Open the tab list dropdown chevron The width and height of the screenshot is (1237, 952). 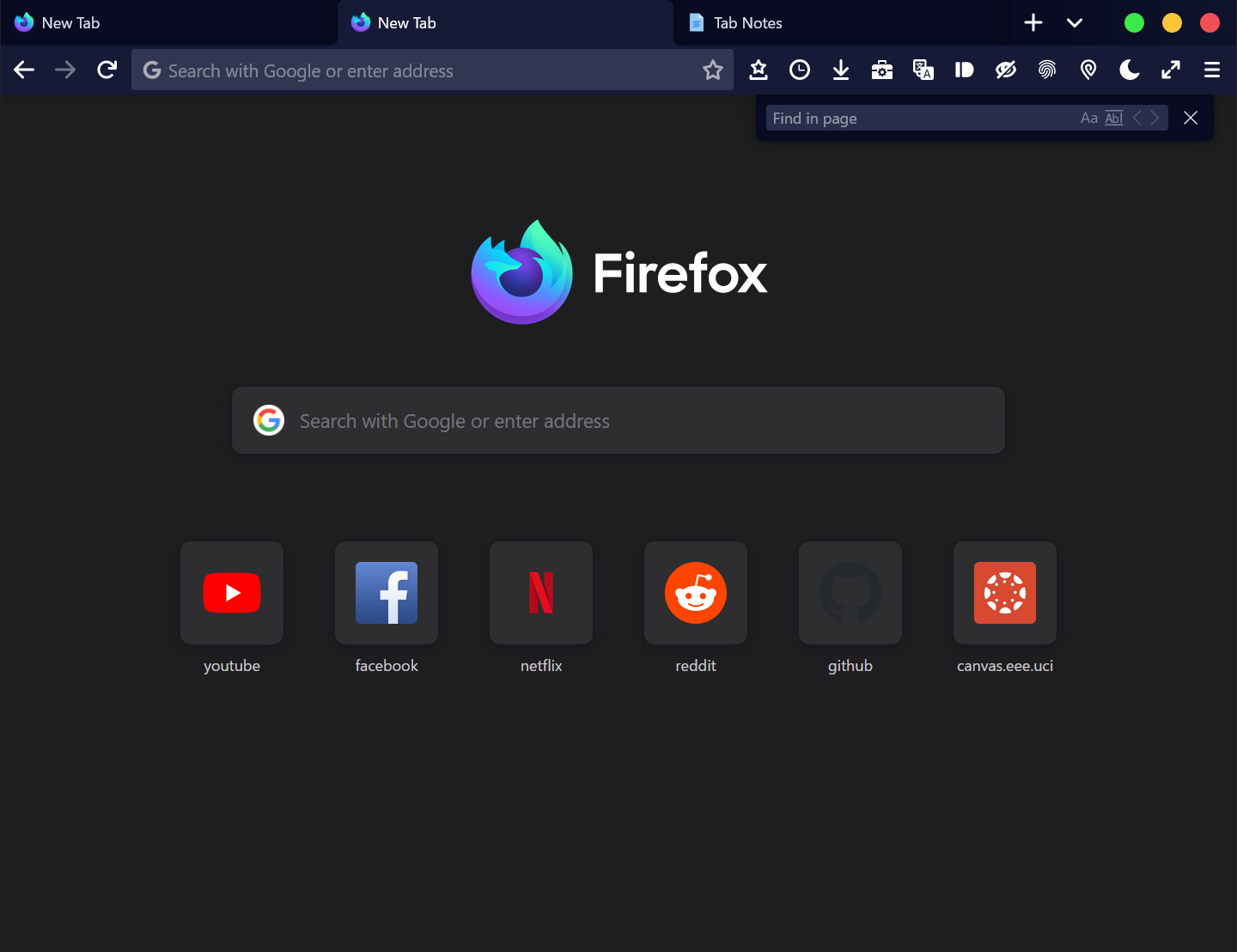pos(1074,22)
